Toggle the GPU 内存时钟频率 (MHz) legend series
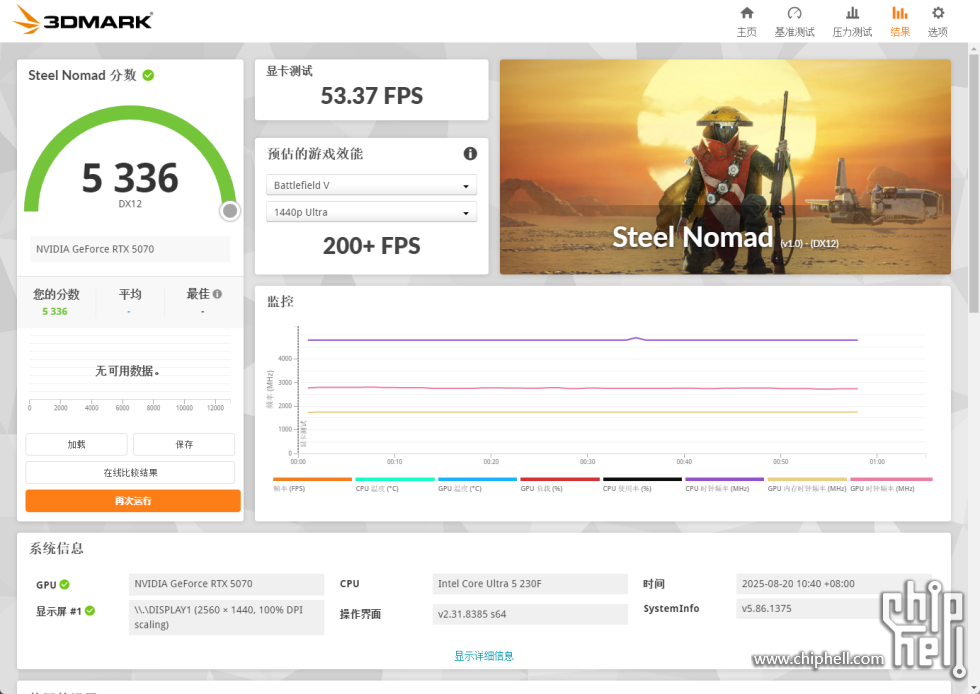Image resolution: width=980 pixels, height=694 pixels. click(807, 485)
